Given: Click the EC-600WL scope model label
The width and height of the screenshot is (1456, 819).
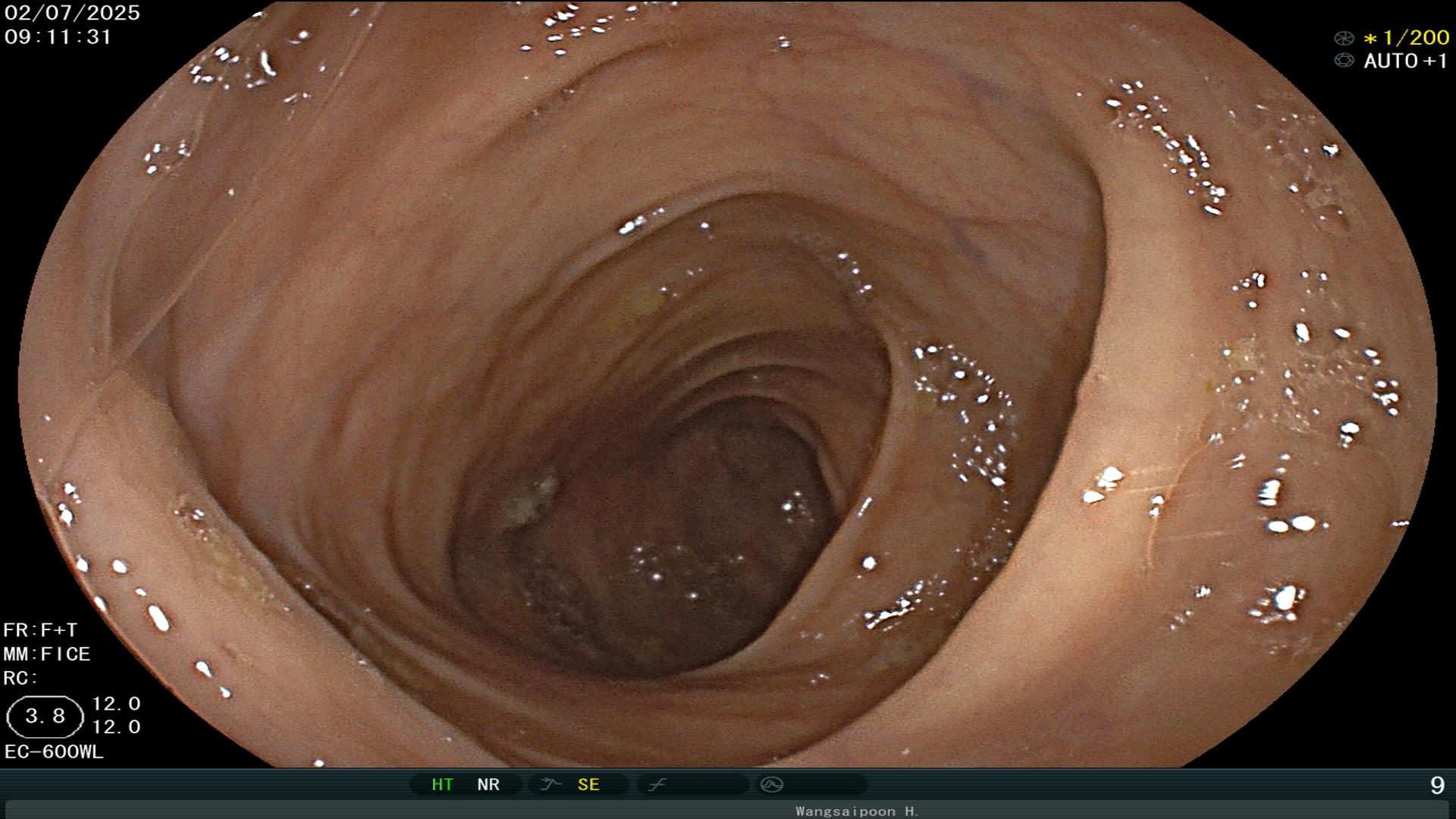Looking at the screenshot, I should [x=54, y=752].
